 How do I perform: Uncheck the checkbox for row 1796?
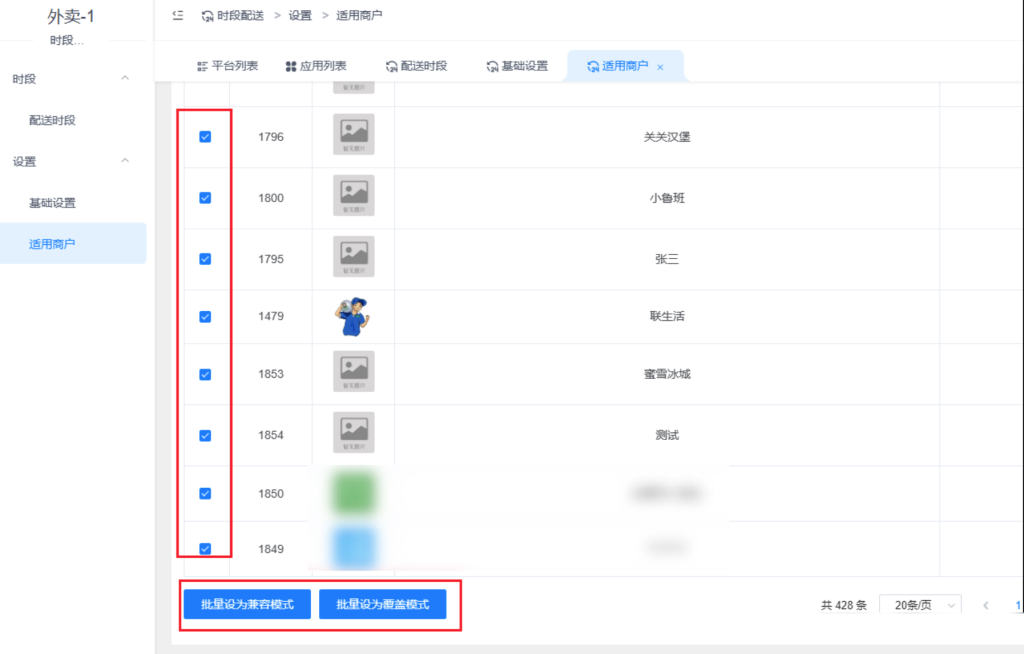tap(205, 137)
